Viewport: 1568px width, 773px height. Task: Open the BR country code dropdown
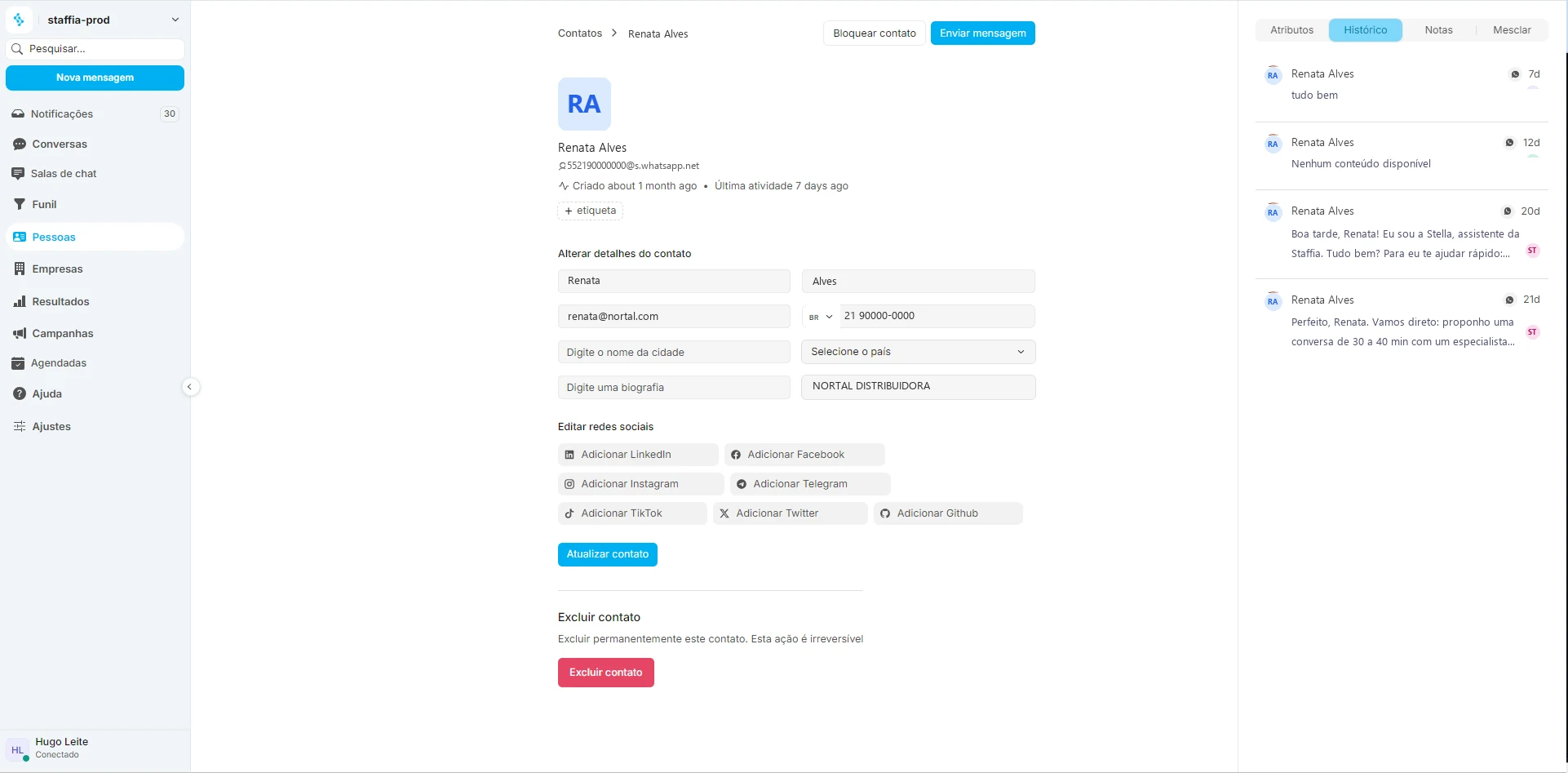821,317
